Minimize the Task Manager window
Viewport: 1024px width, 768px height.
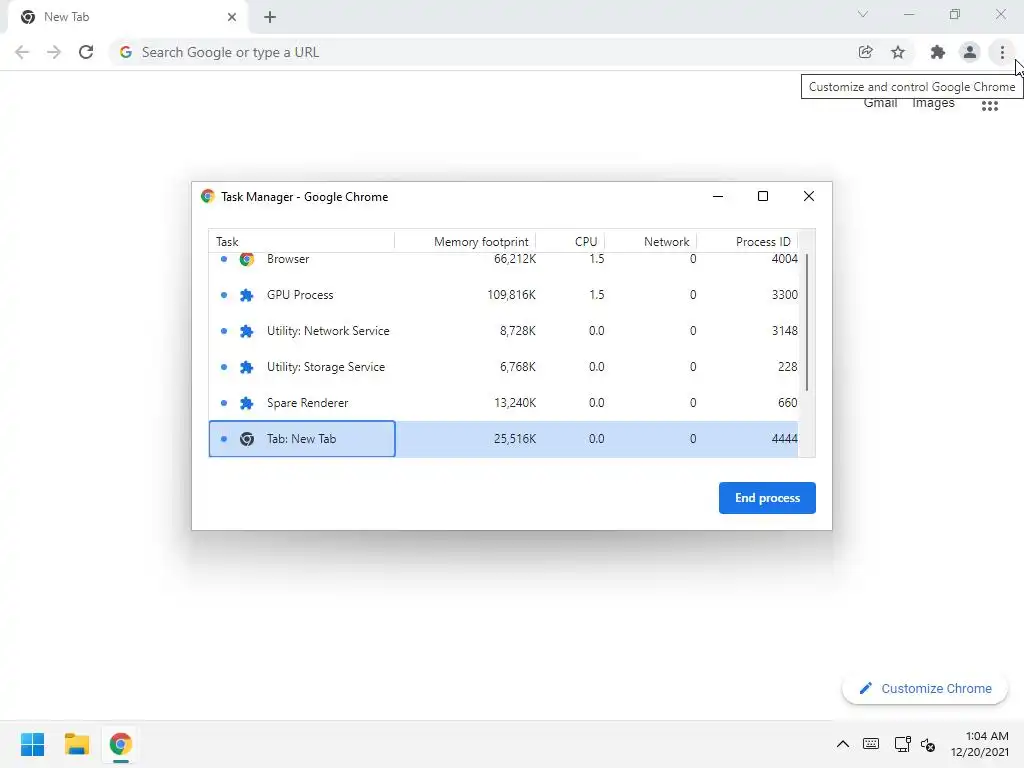click(x=718, y=196)
